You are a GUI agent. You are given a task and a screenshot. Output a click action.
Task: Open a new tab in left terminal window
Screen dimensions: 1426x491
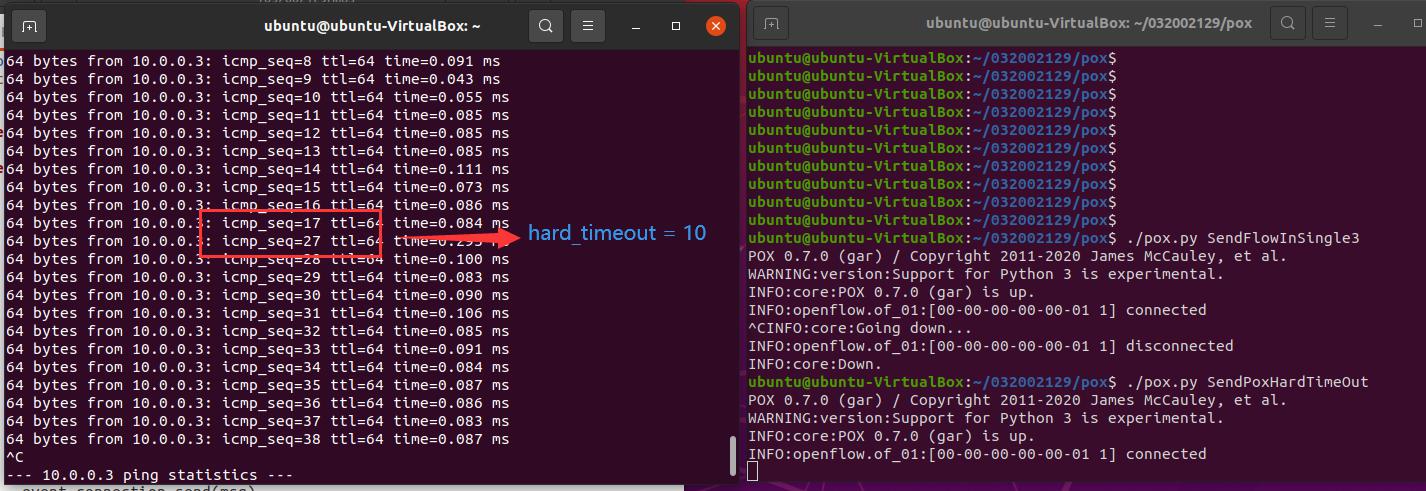pyautogui.click(x=30, y=26)
